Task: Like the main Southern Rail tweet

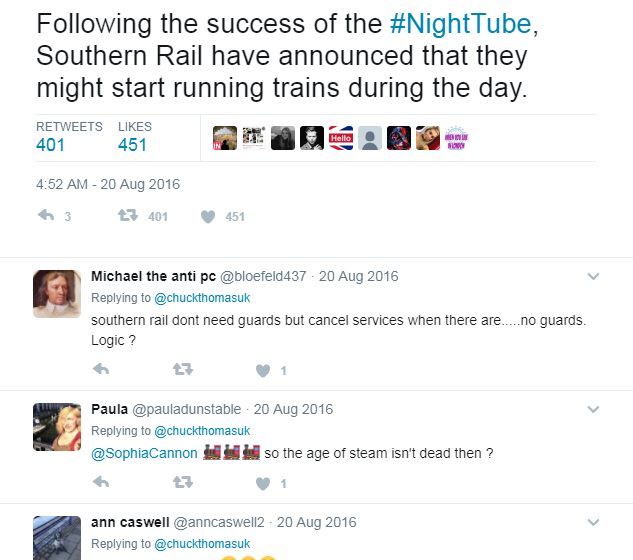Action: tap(208, 216)
